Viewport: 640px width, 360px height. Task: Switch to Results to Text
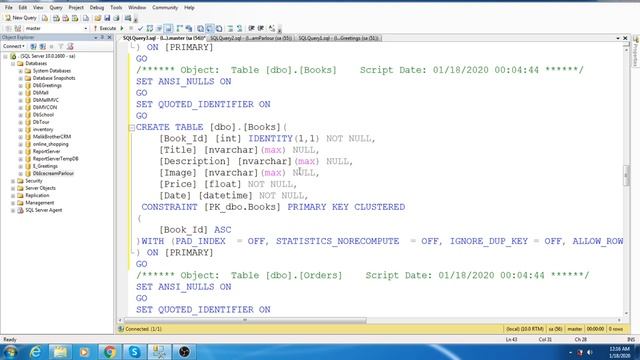tap(200, 28)
